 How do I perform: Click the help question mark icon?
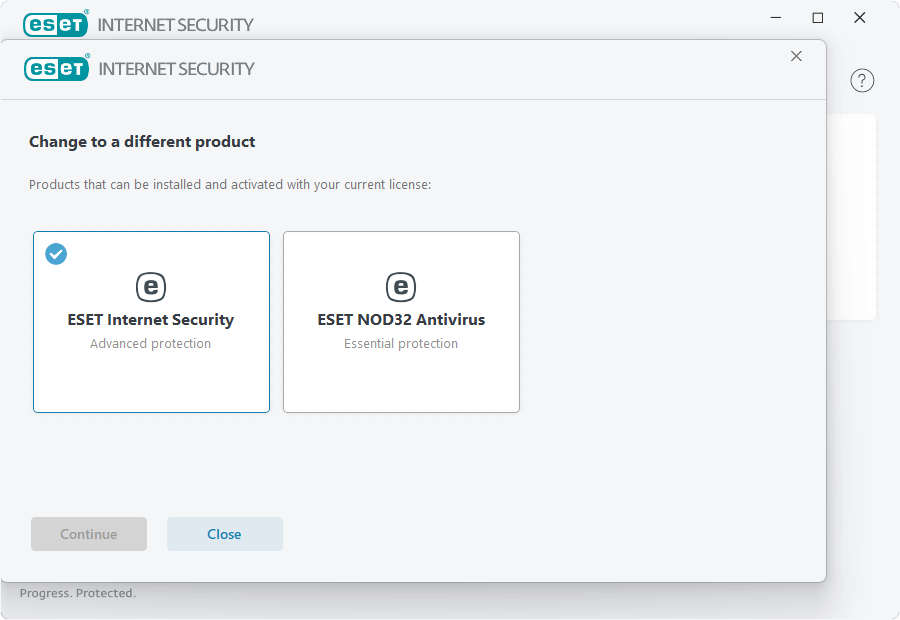(862, 81)
